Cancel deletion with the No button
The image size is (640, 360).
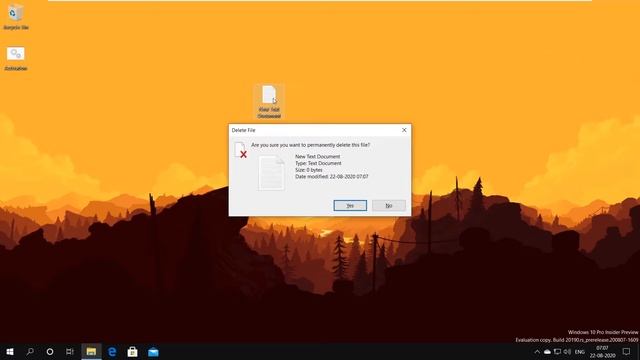pyautogui.click(x=389, y=205)
